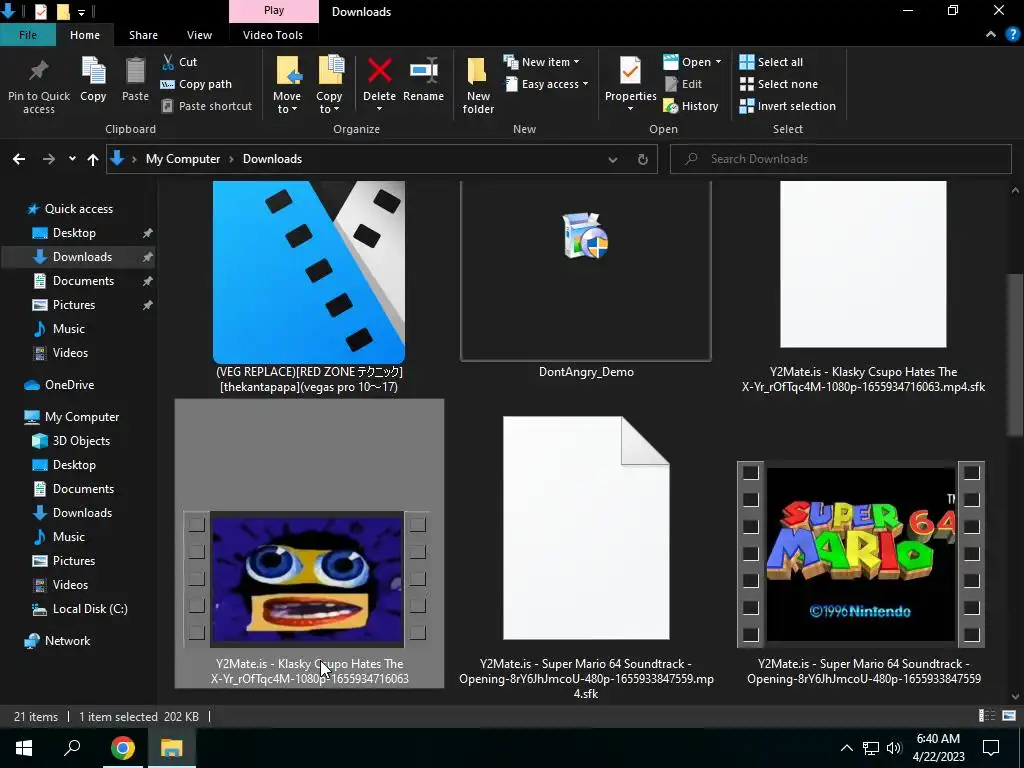The height and width of the screenshot is (768, 1024).
Task: Click the Refresh icon beside address bar
Action: tap(642, 159)
